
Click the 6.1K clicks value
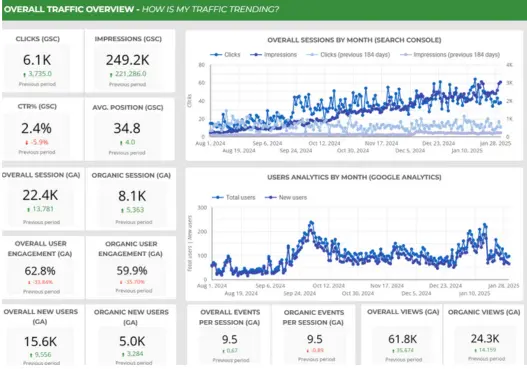coord(37,60)
